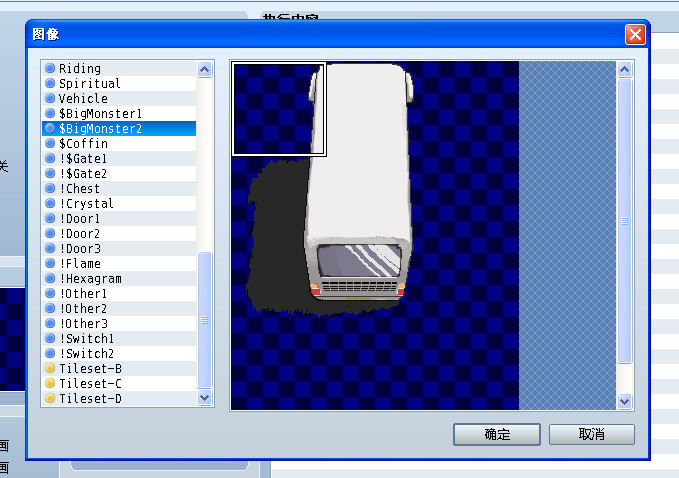
Task: Click the blue icon beside !Door2
Action: (50, 233)
